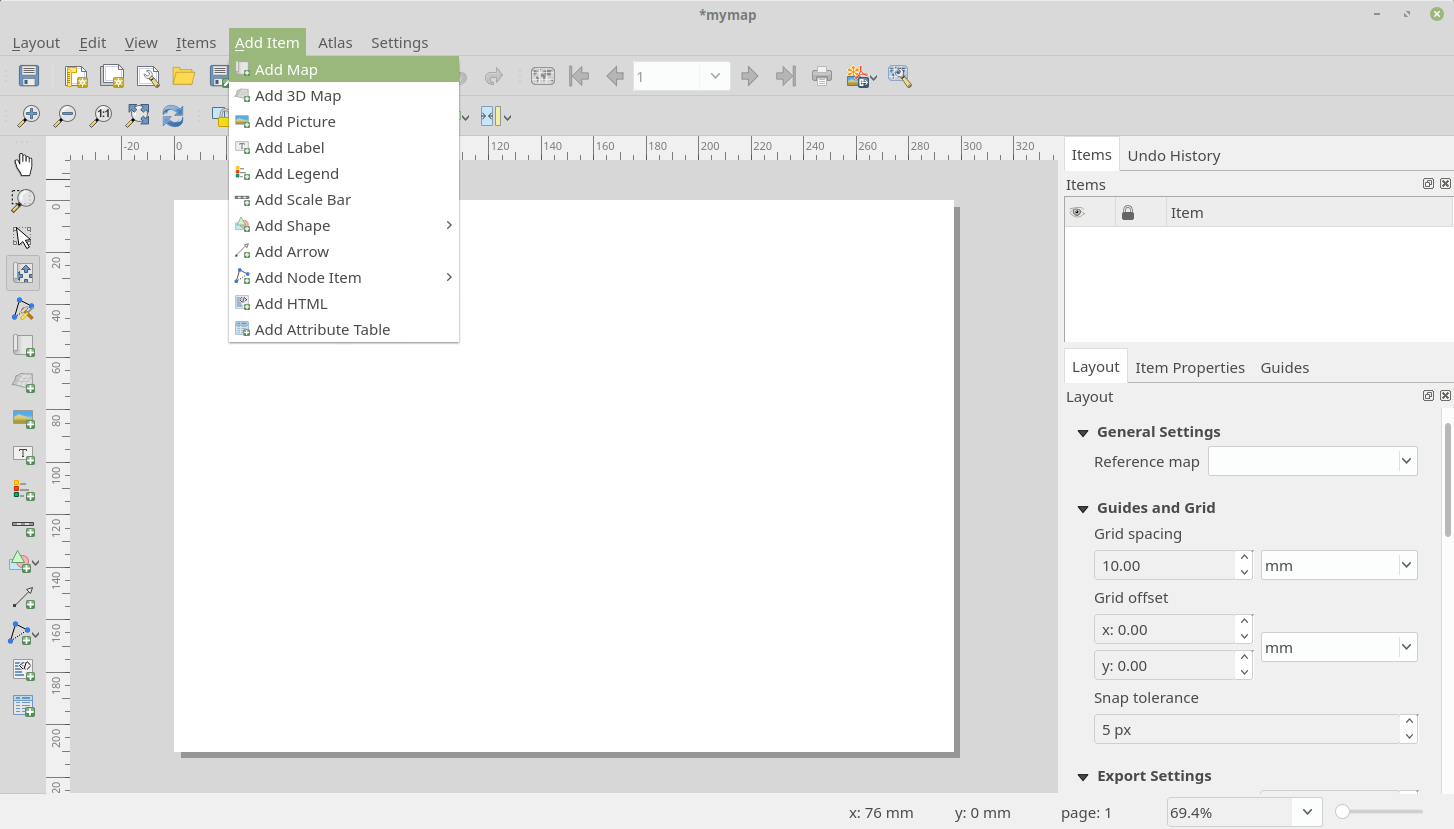
Task: Open the Atlas menu
Action: click(335, 42)
